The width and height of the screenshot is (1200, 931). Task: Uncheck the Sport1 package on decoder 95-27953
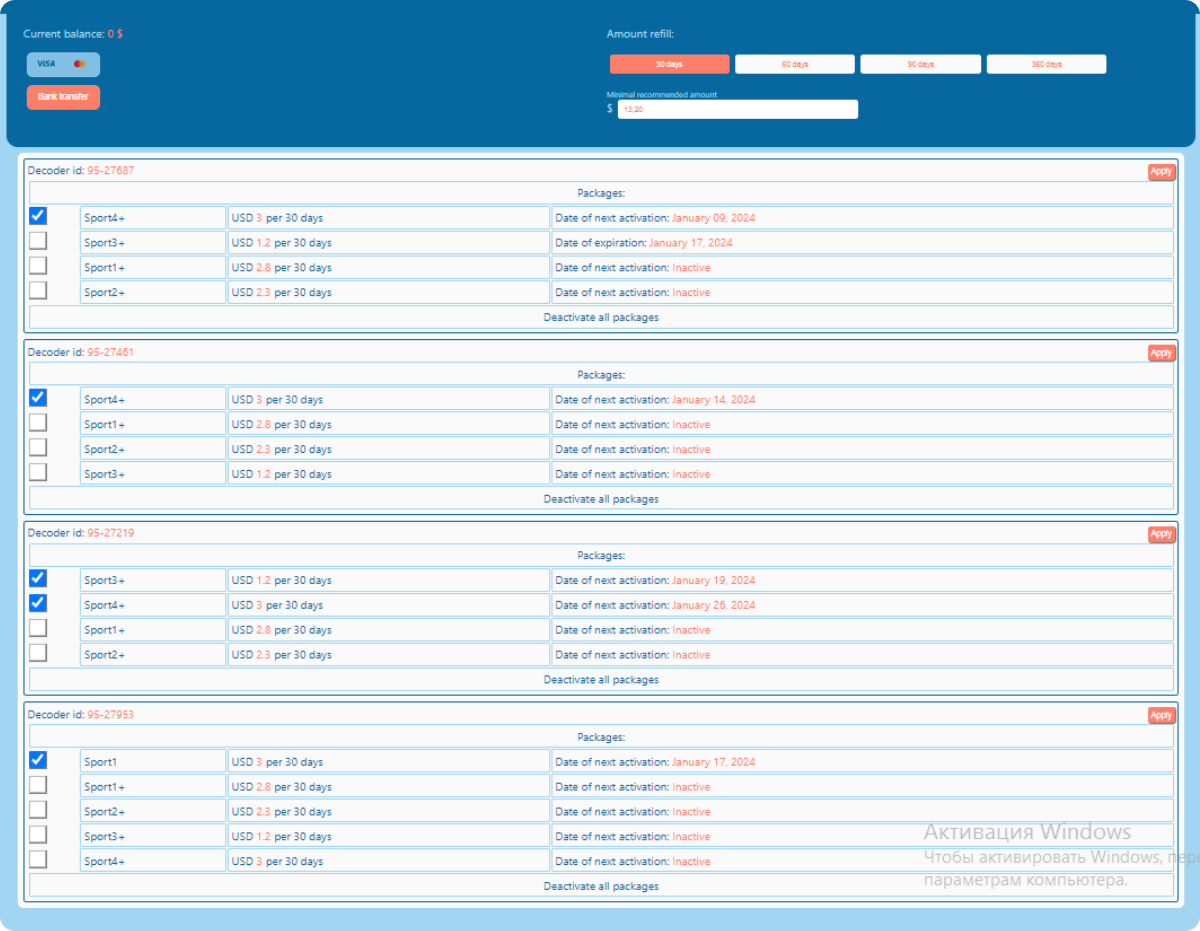click(38, 760)
